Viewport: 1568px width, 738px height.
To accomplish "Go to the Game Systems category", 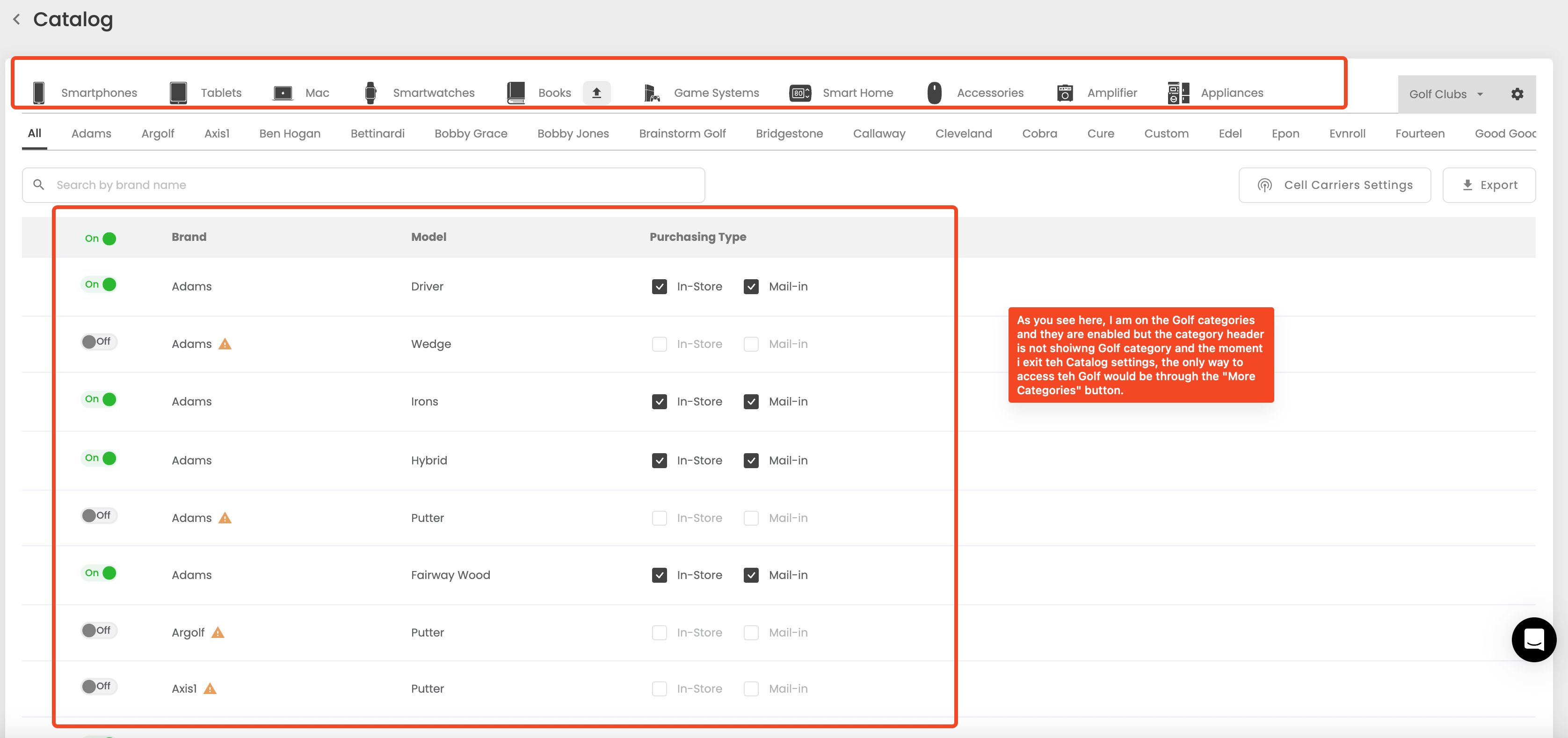I will coord(717,93).
